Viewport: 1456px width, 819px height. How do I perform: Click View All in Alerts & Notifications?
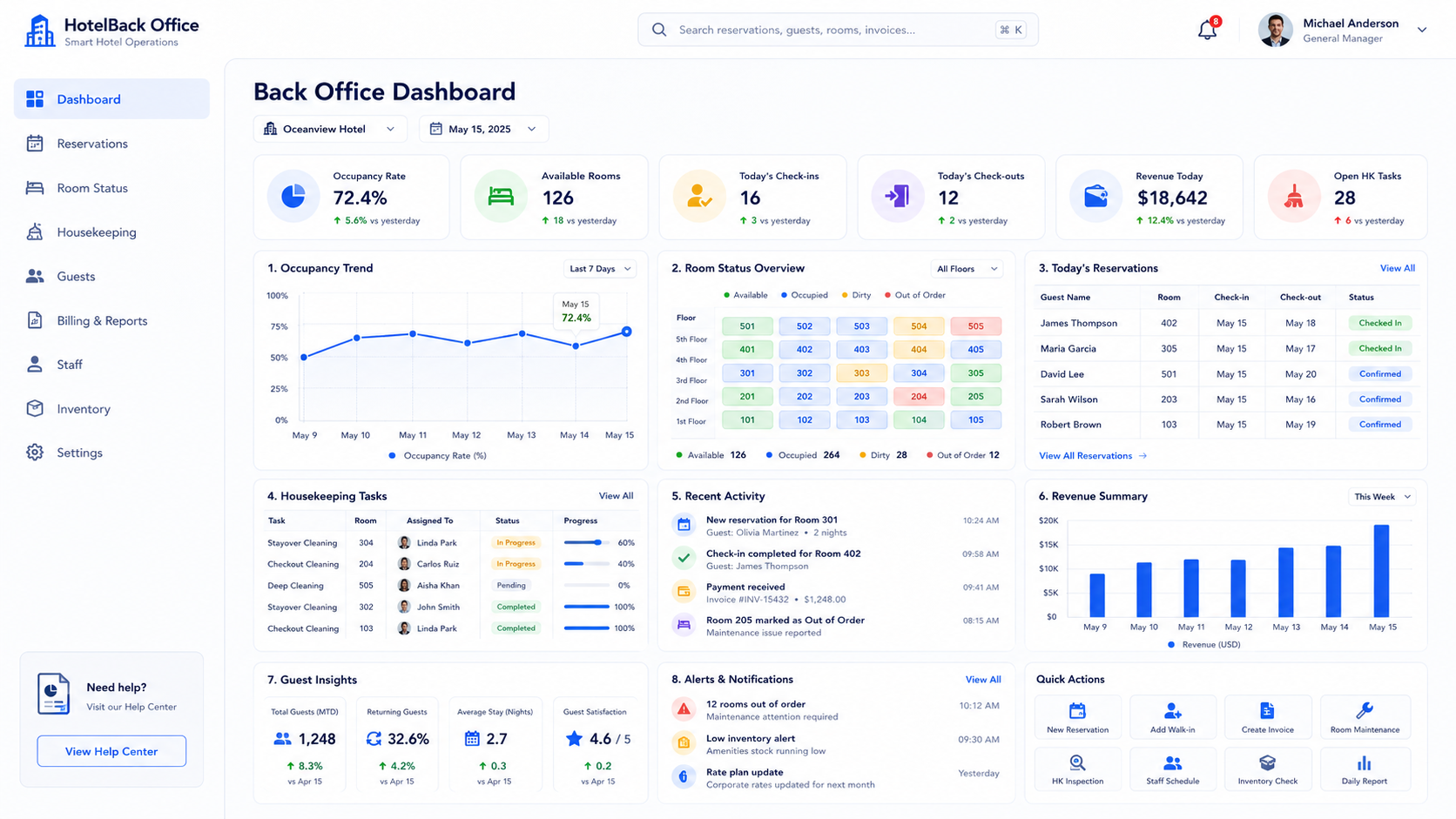pyautogui.click(x=983, y=680)
